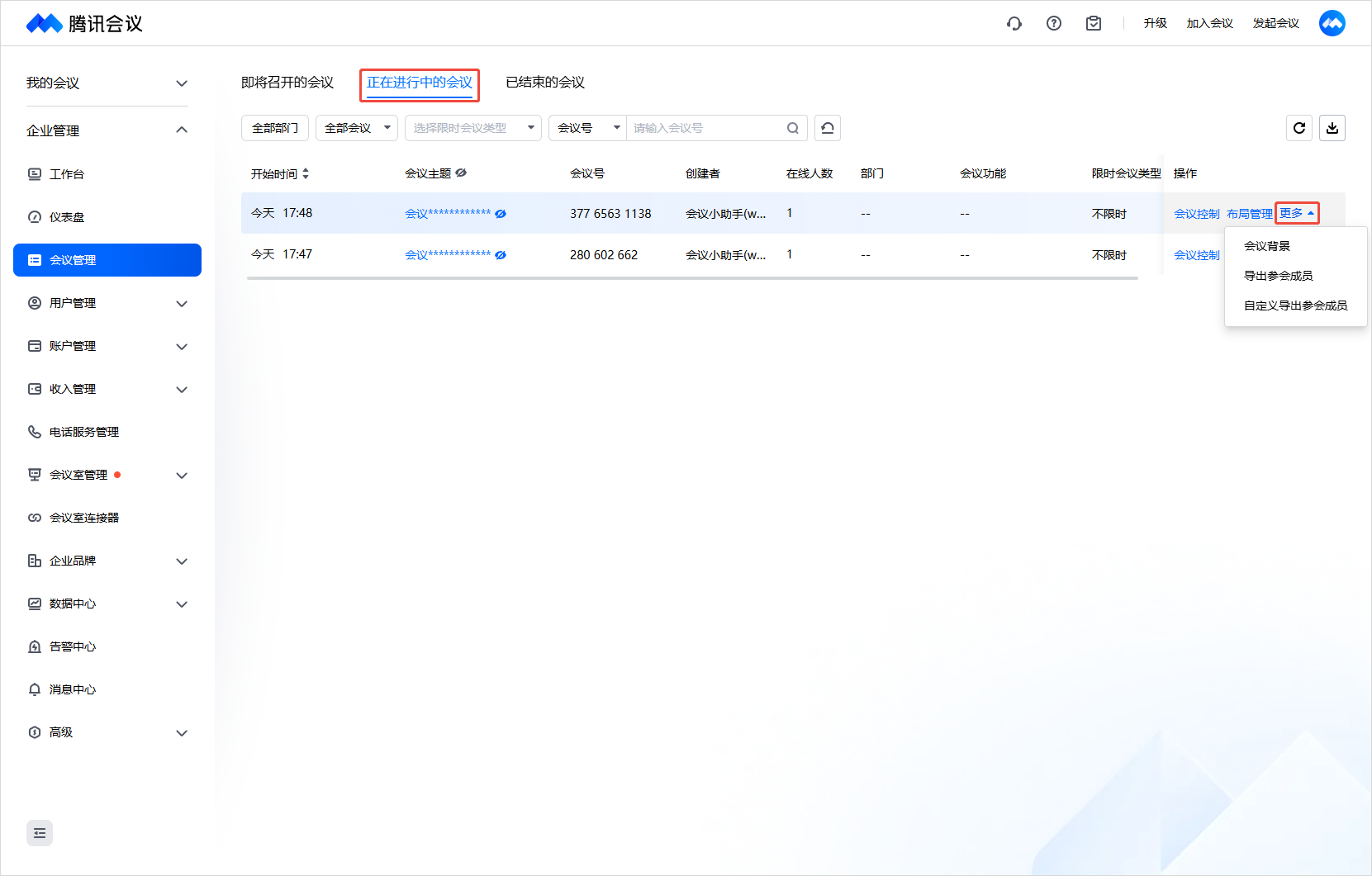Open the task checklist icon in header
Image resolution: width=1372 pixels, height=876 pixels.
(x=1094, y=23)
